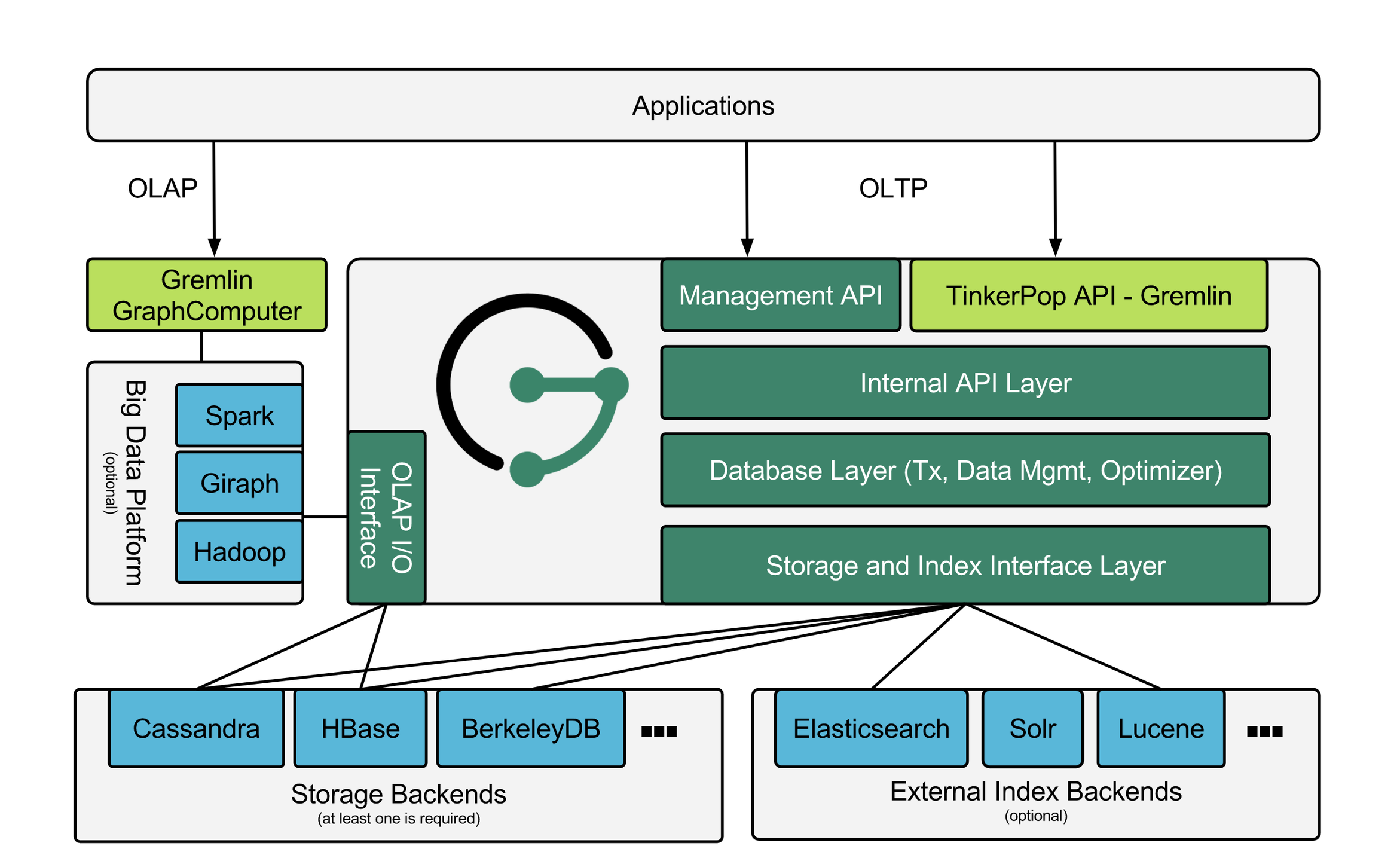Click the HBase storage backend
The height and width of the screenshot is (861, 1400).
360,728
